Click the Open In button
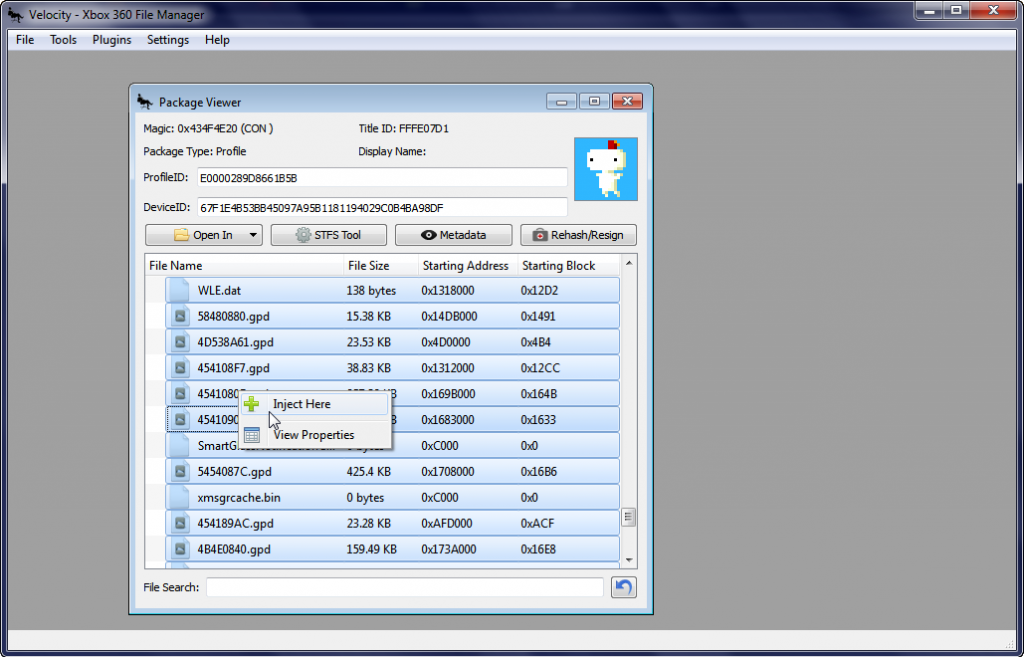 tap(205, 234)
